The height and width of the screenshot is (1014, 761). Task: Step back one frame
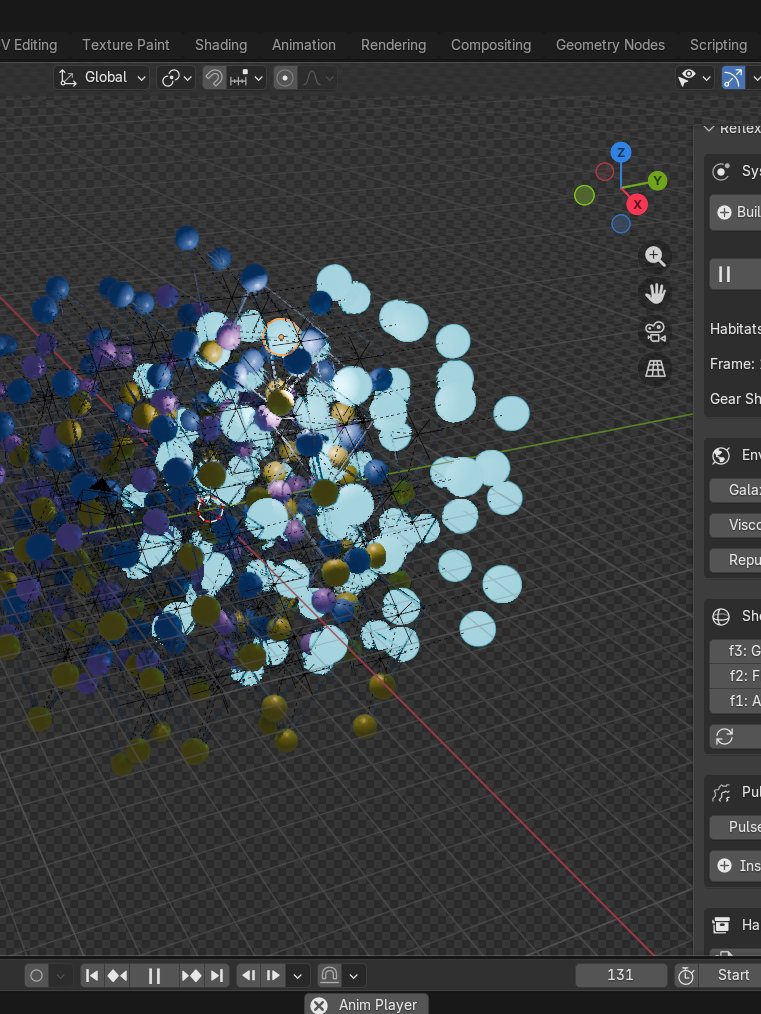(x=248, y=976)
